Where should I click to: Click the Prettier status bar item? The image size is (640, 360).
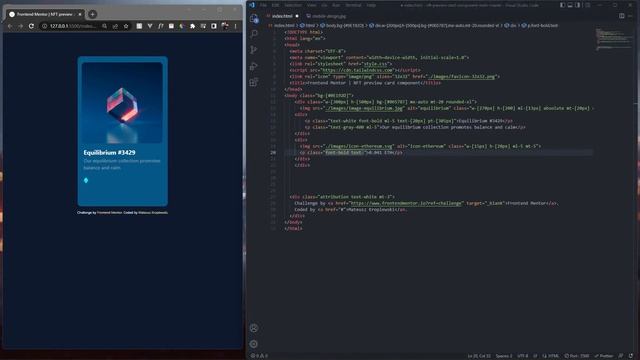pyautogui.click(x=604, y=356)
